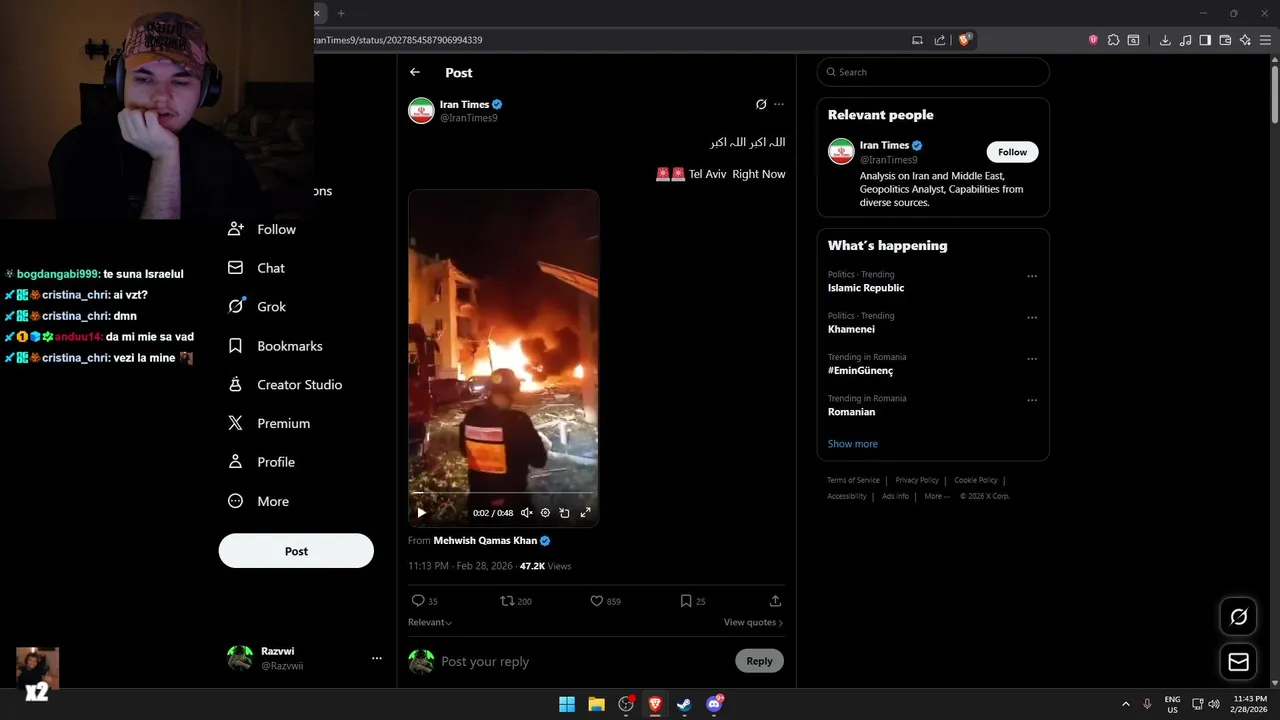Screen dimensions: 1280x720
Task: Open File Explorer from taskbar
Action: click(x=596, y=704)
